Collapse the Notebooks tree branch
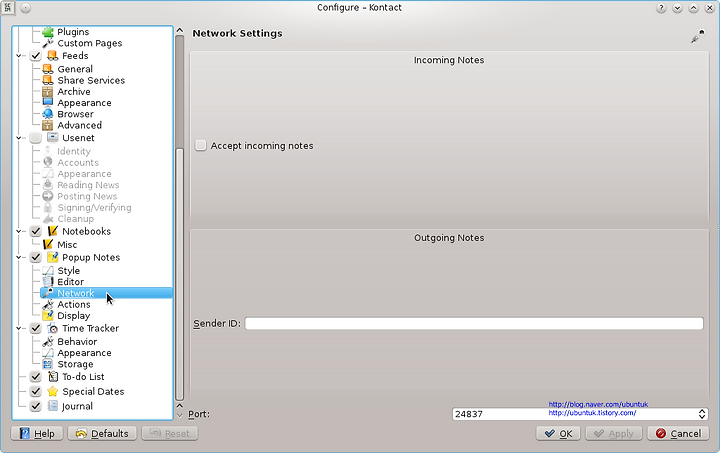Screen dimensions: 720x453 click(x=18, y=231)
